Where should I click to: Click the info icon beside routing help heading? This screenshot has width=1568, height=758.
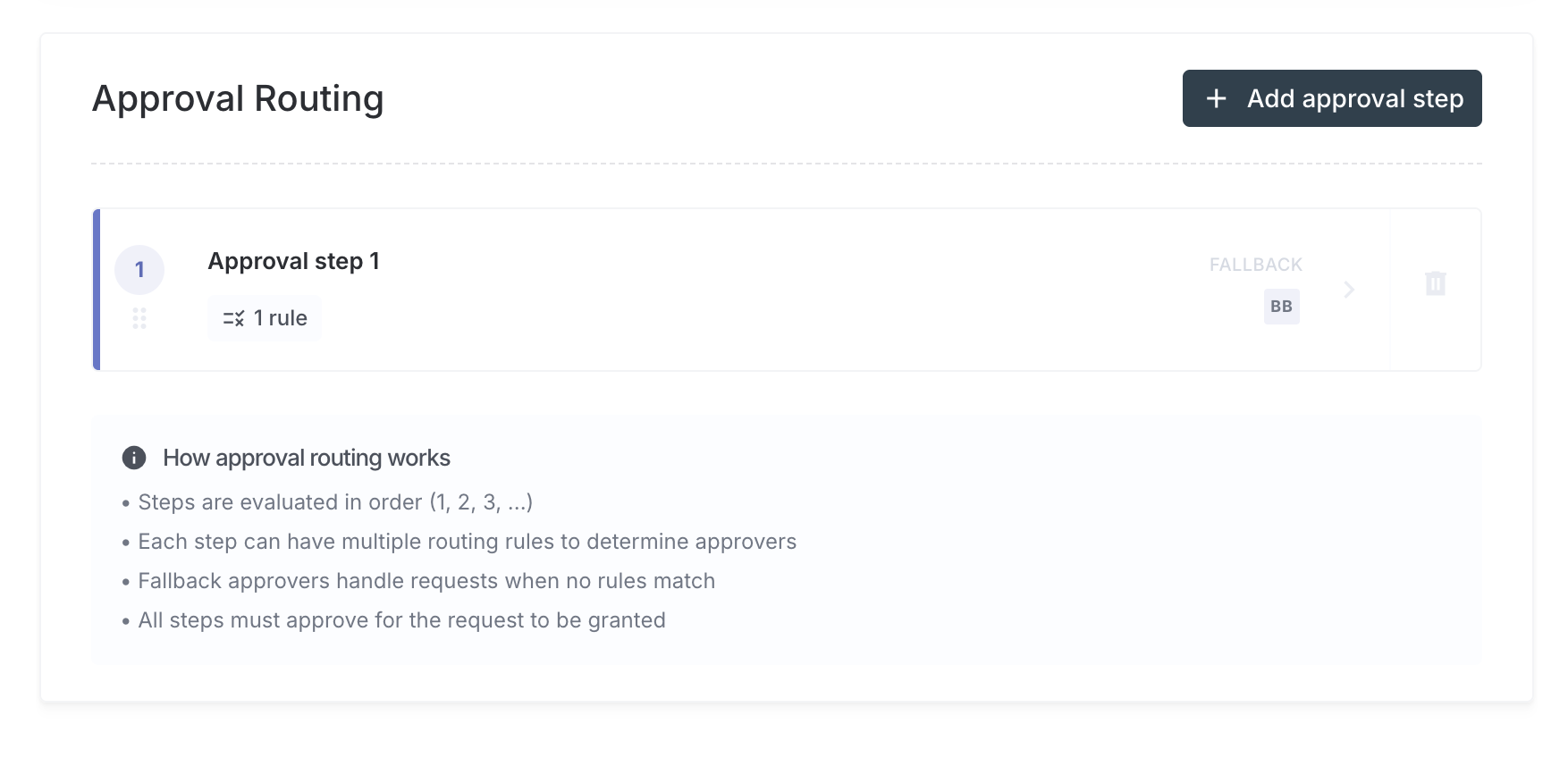click(x=134, y=458)
